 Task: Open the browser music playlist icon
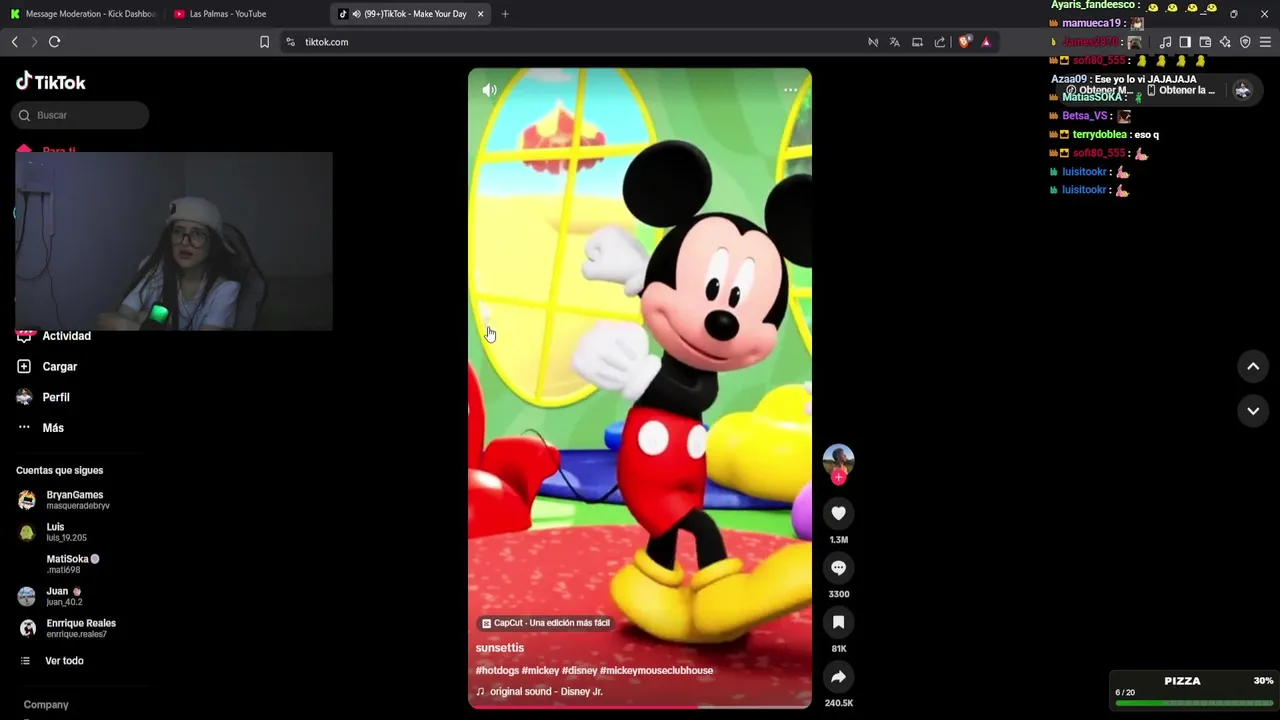coord(1165,42)
